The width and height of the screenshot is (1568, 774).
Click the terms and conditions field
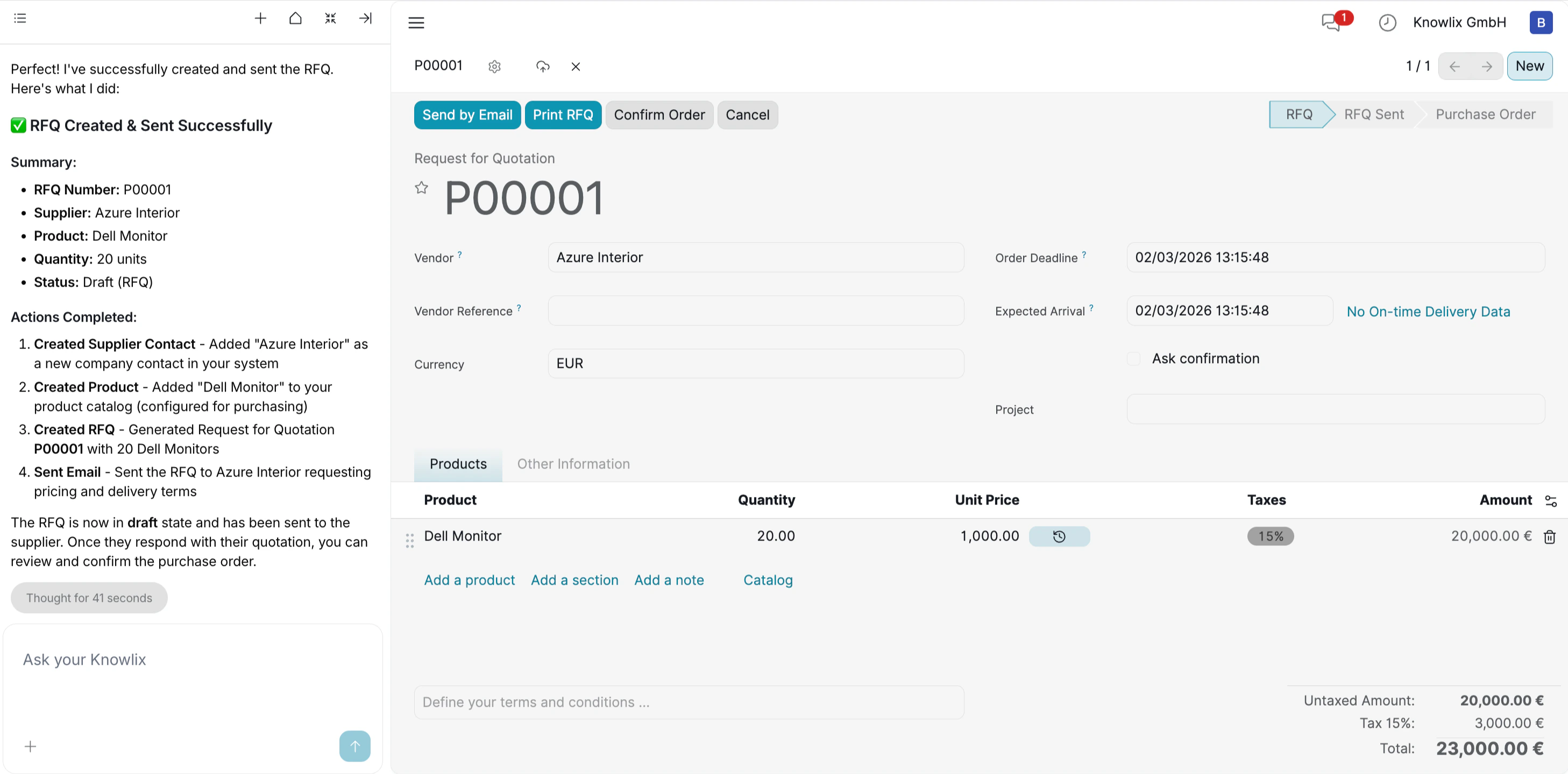tap(688, 701)
